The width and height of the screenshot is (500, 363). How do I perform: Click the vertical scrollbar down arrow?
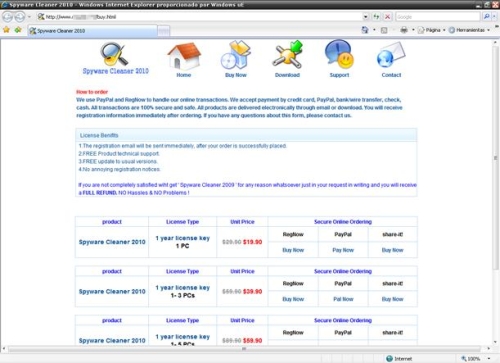[x=496, y=342]
